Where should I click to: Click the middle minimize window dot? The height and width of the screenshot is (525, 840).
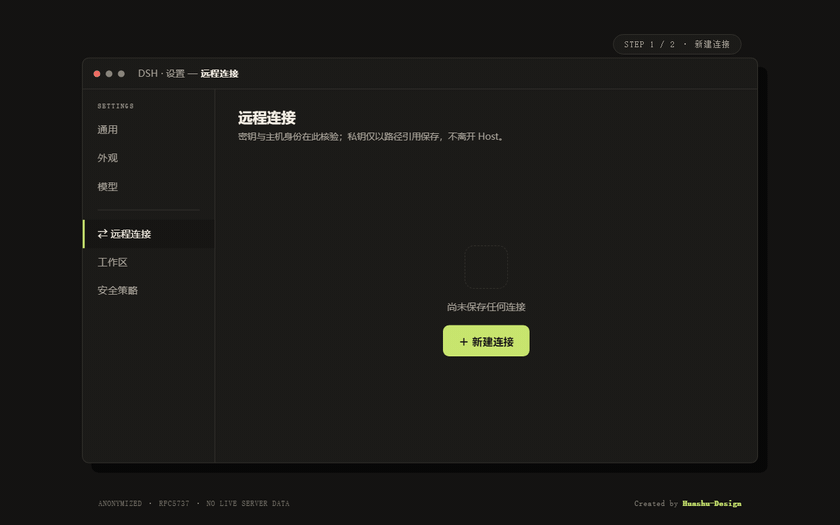click(109, 73)
